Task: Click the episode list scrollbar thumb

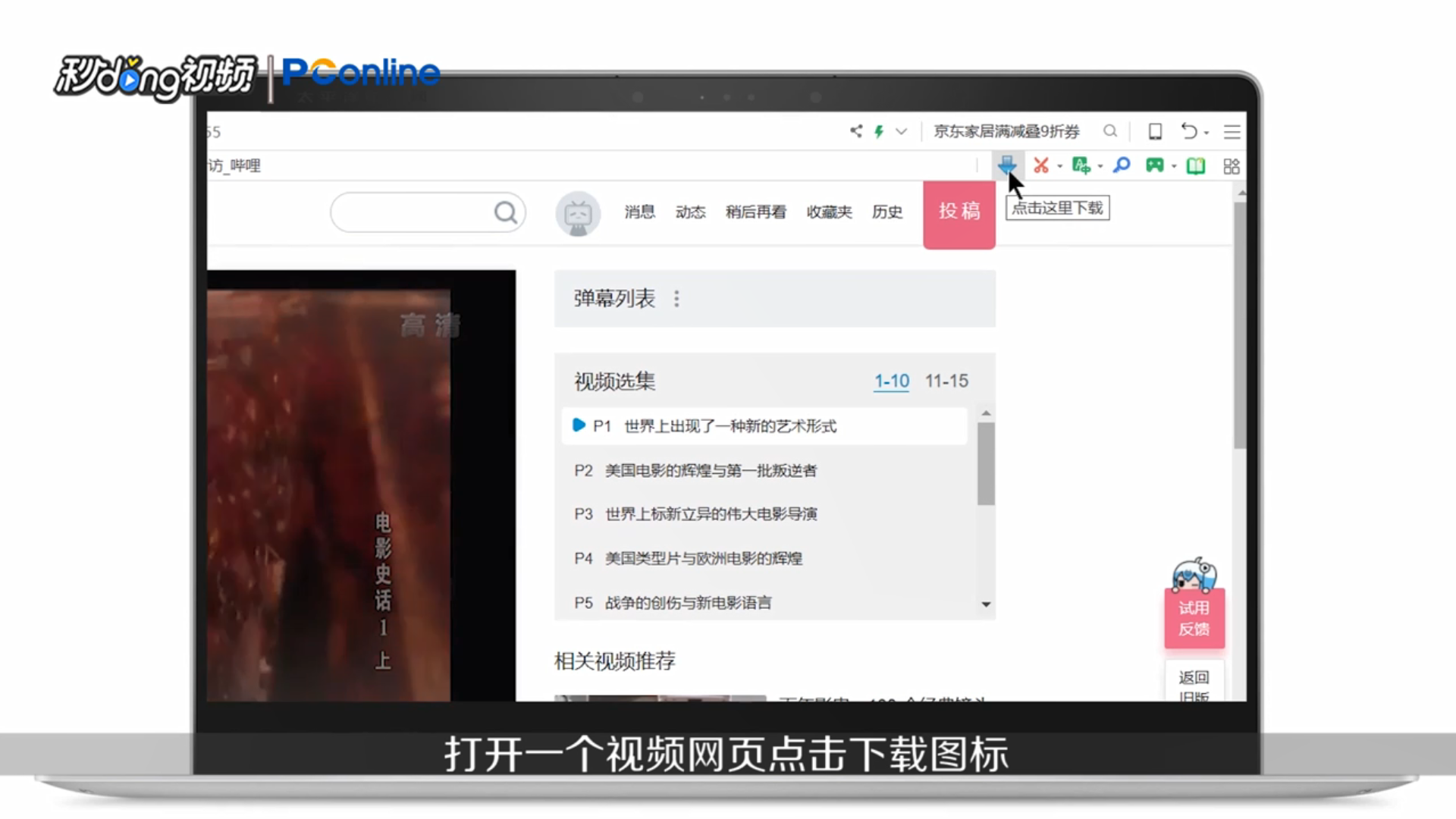Action: click(985, 463)
